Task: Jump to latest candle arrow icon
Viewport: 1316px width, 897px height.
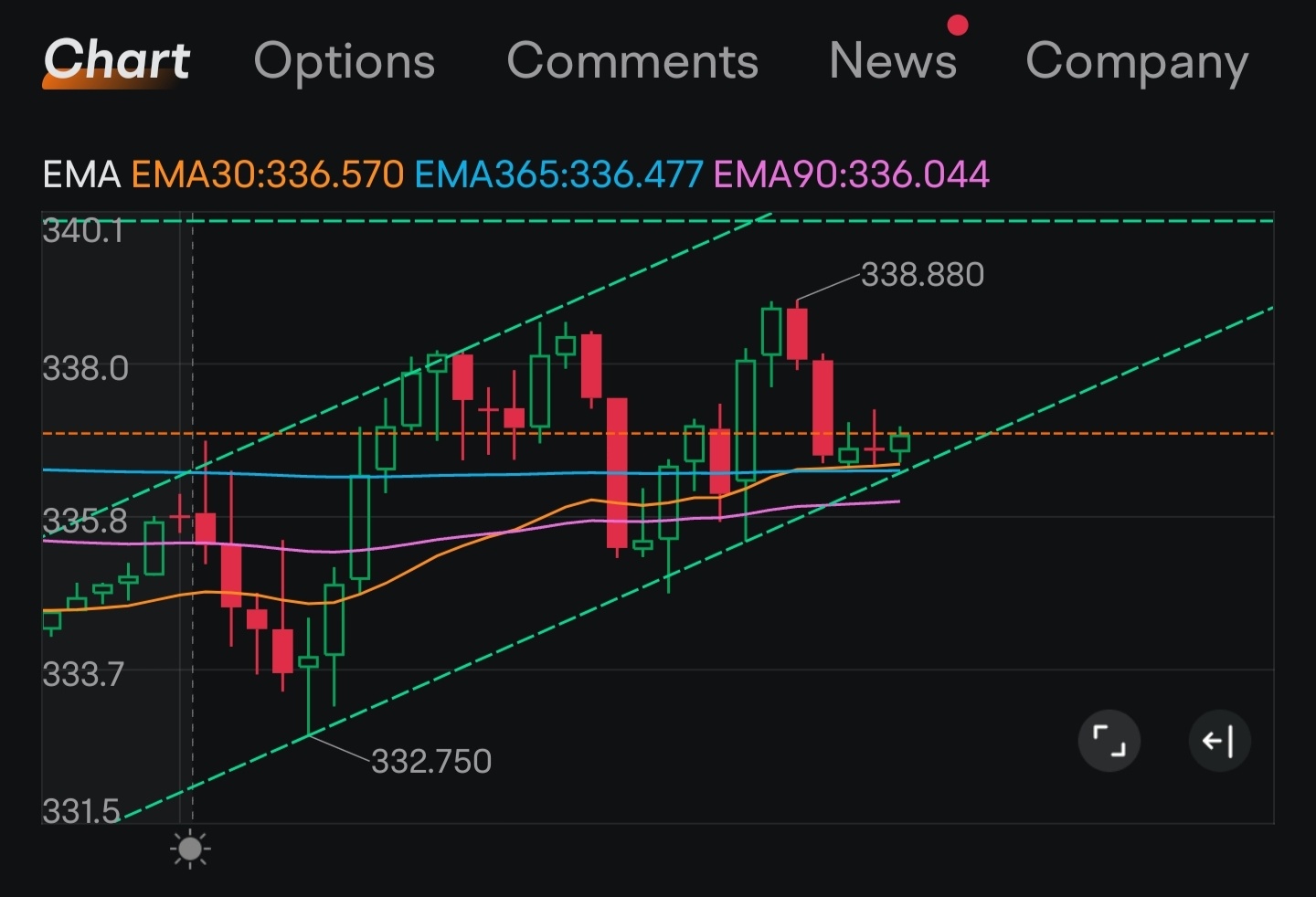Action: point(1219,740)
